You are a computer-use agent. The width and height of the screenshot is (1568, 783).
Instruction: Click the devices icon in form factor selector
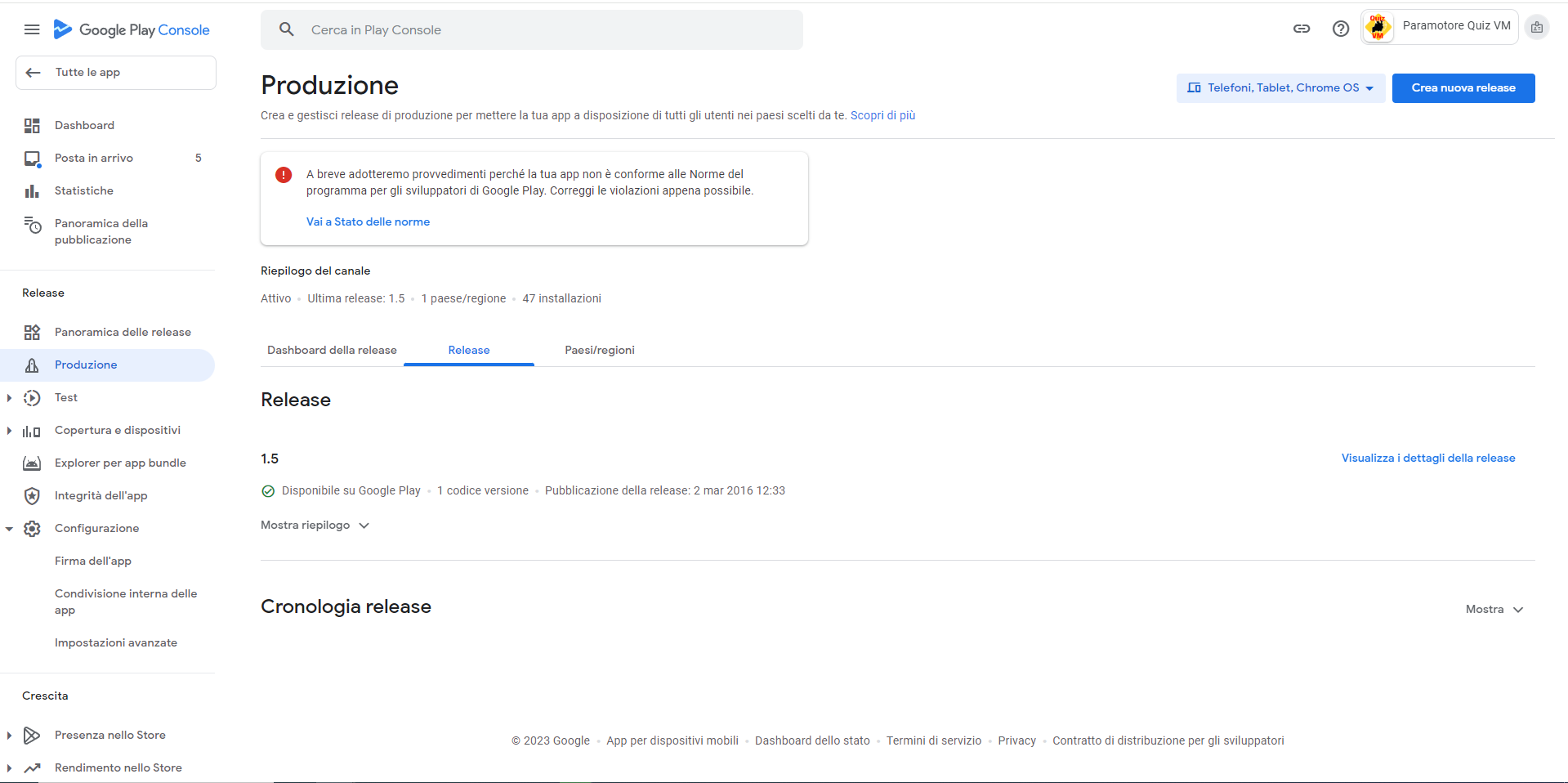[1194, 88]
